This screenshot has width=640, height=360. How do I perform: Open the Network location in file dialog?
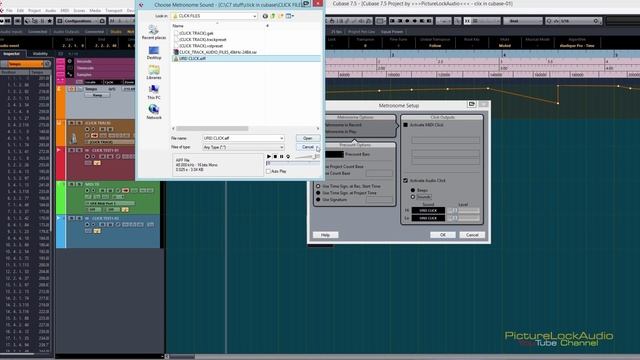[x=154, y=112]
